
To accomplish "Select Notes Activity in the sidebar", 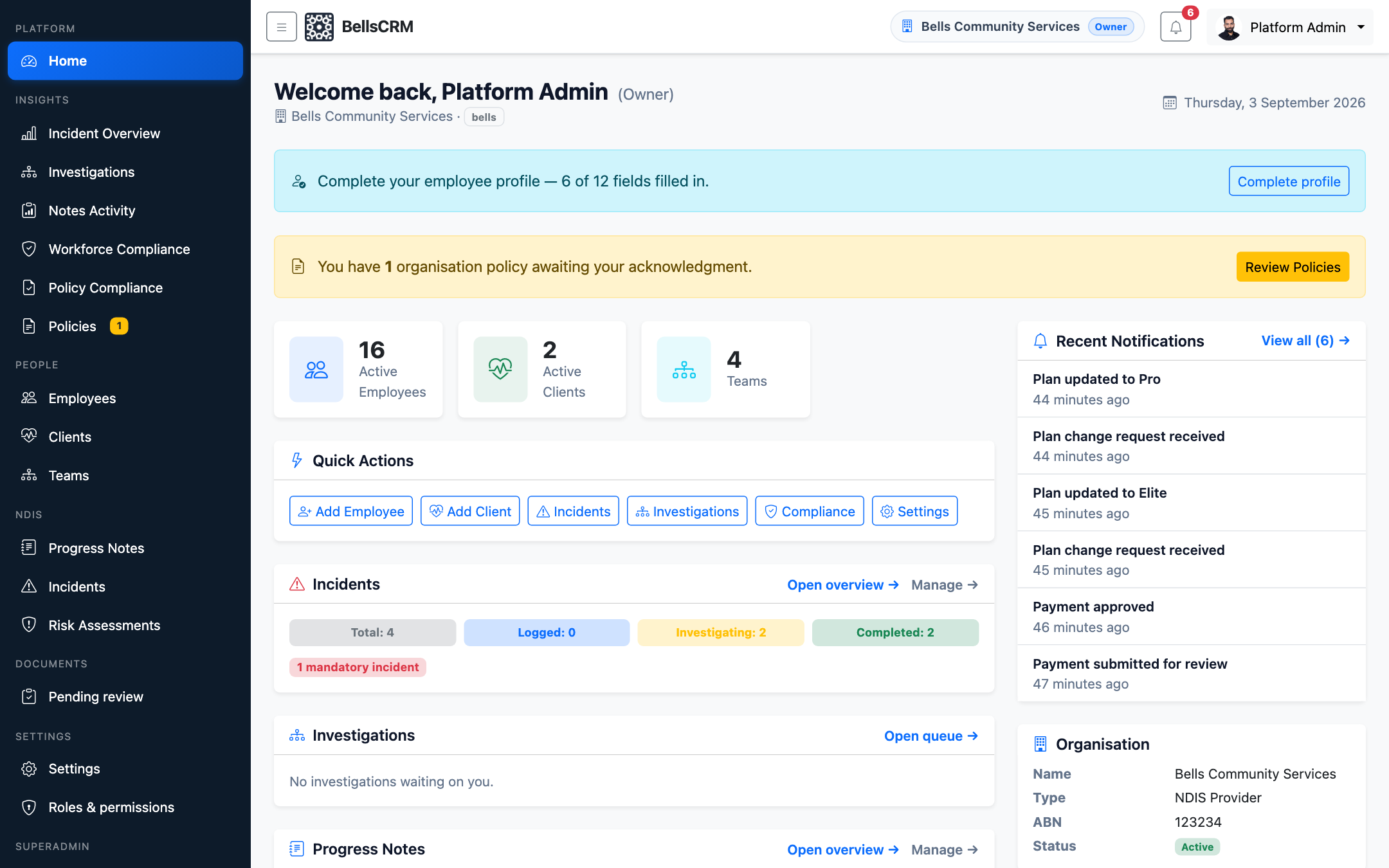I will coord(125,211).
